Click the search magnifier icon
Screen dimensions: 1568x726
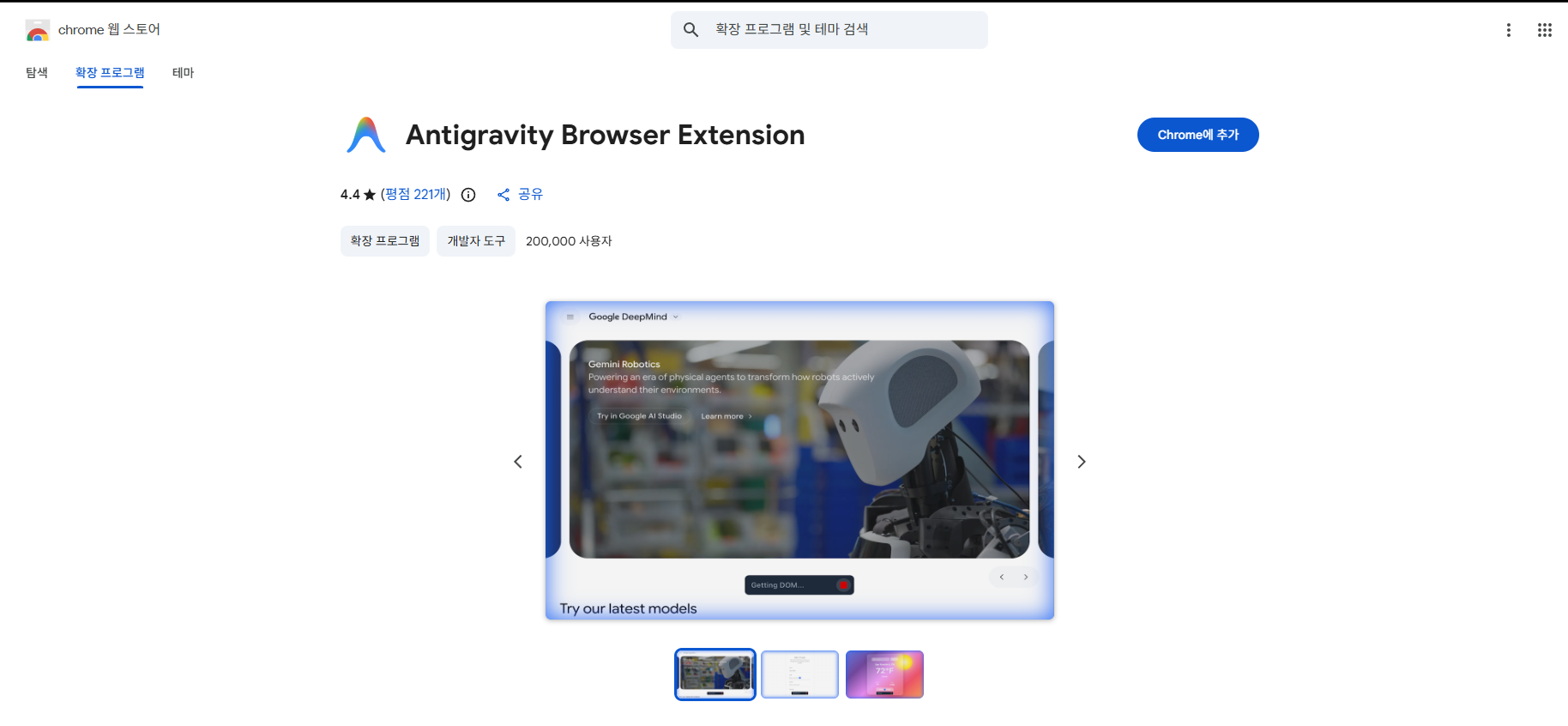coord(691,30)
